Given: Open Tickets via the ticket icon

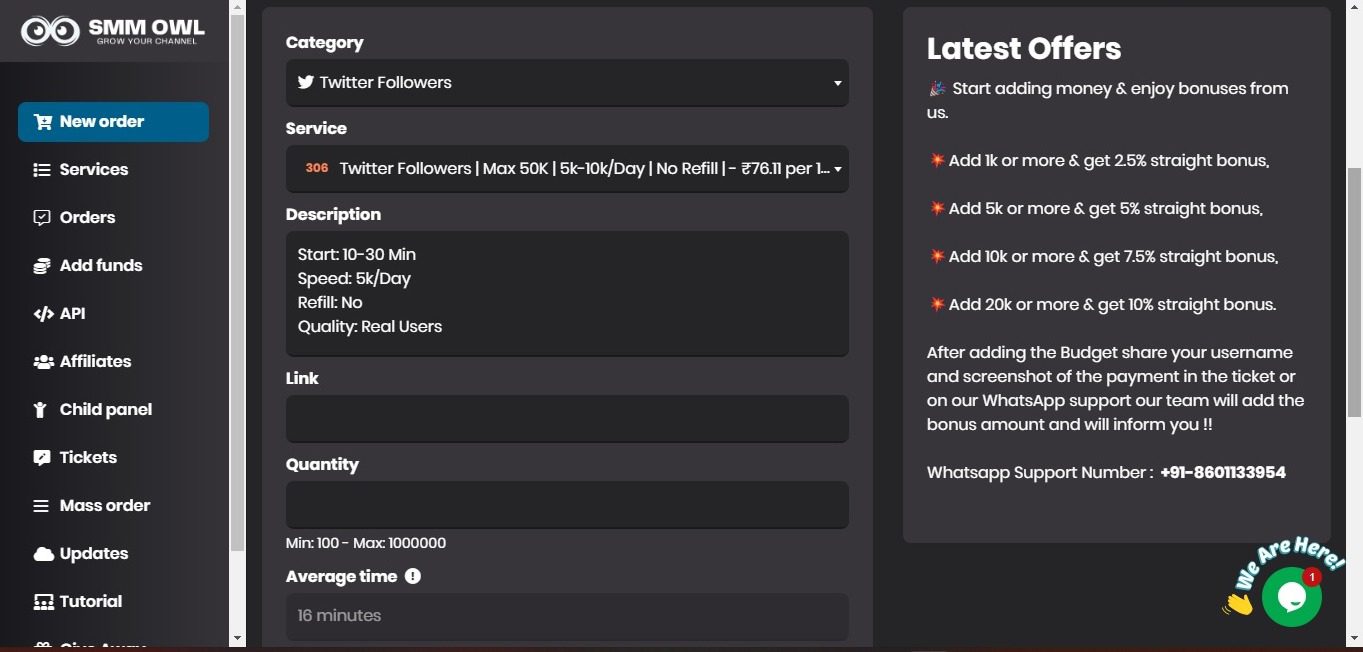Looking at the screenshot, I should pyautogui.click(x=41, y=457).
